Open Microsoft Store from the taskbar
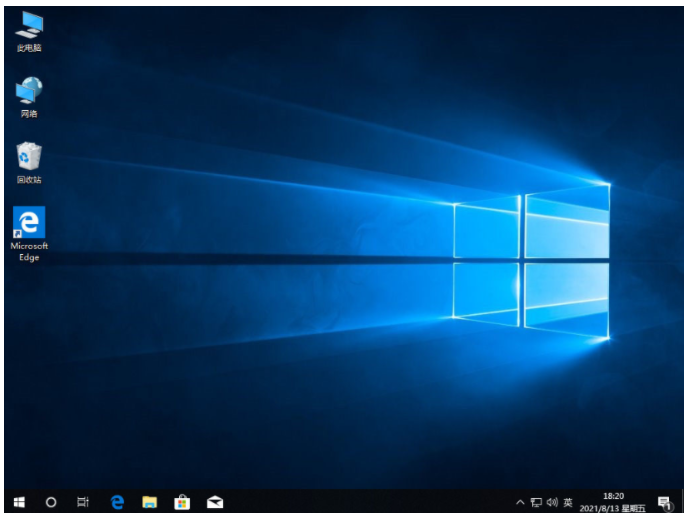Viewport: 685px width, 514px height. click(182, 502)
